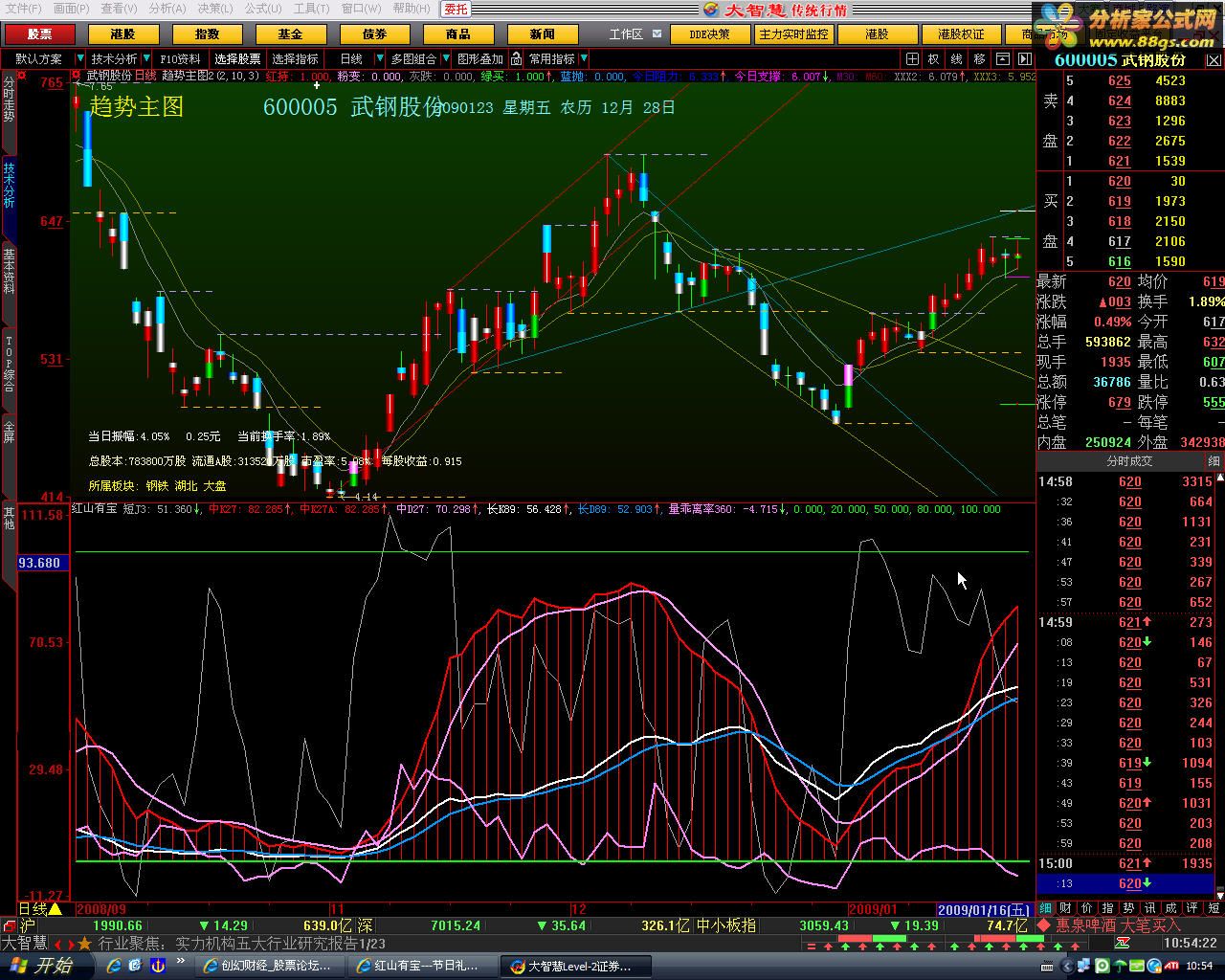Click the 工作区 workspace envelope icon
This screenshot has height=980, width=1225.
pos(657,33)
